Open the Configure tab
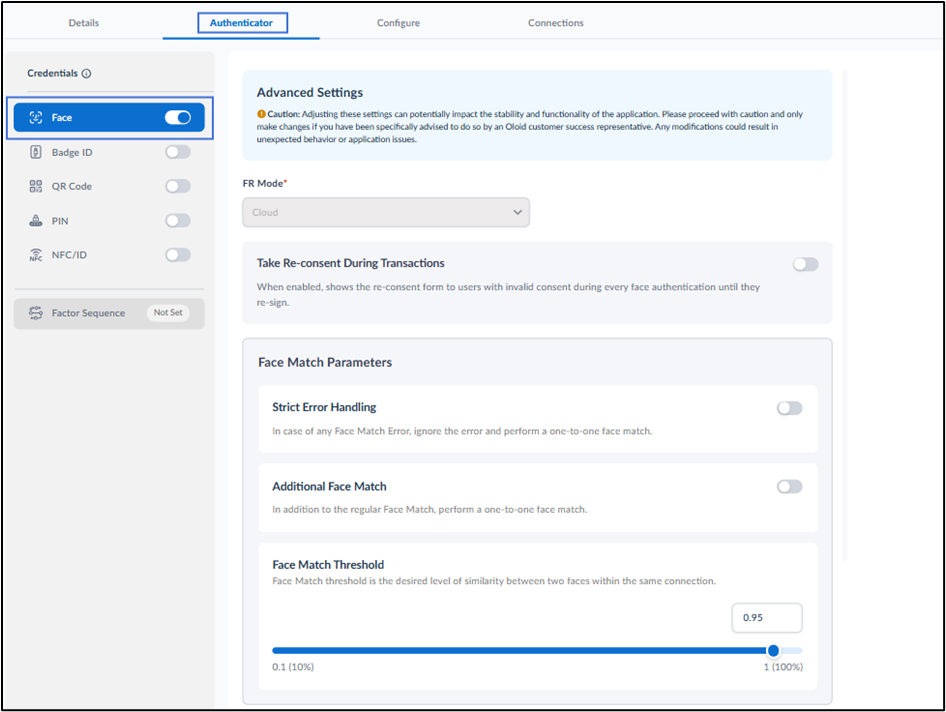This screenshot has height=712, width=946. pyautogui.click(x=398, y=23)
